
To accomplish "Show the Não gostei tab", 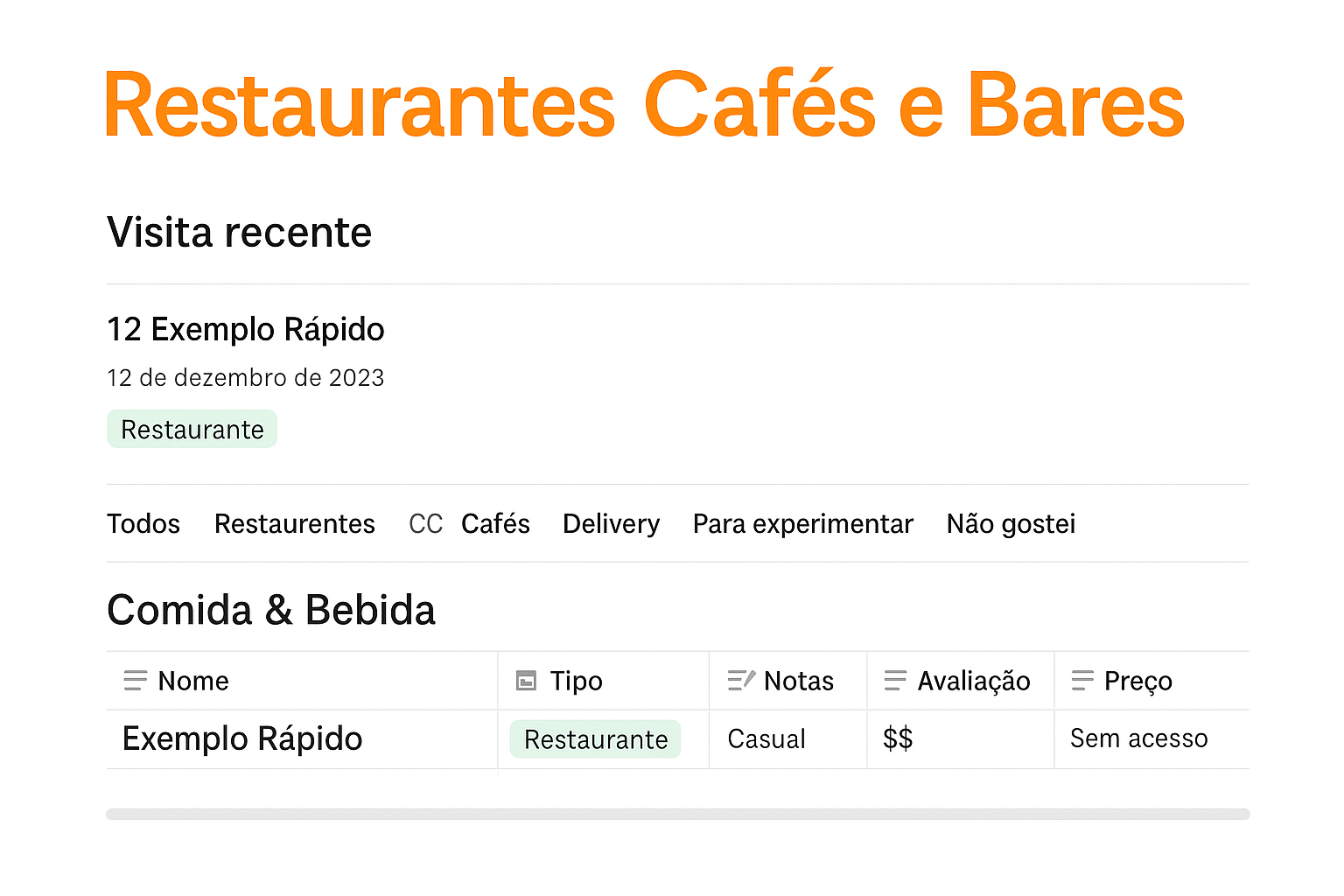I will click(x=1011, y=524).
